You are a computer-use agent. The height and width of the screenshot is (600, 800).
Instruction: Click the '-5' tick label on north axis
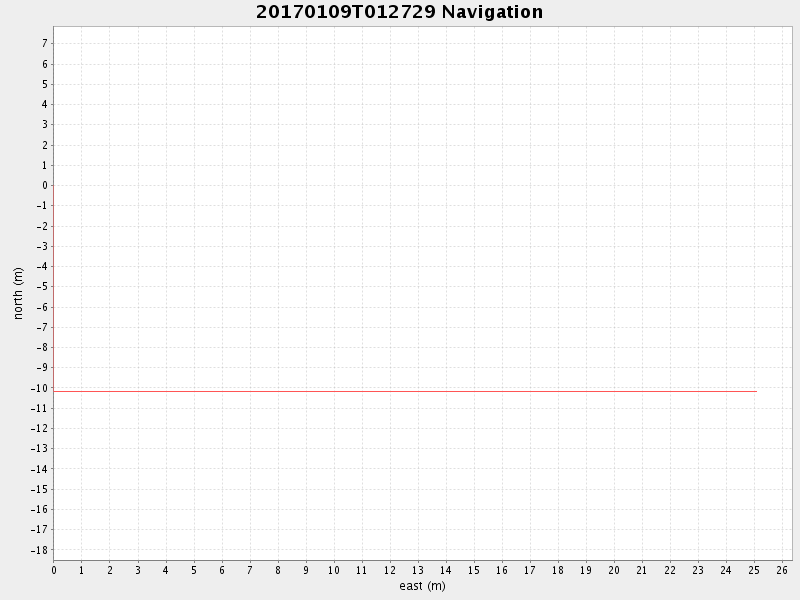coord(43,287)
